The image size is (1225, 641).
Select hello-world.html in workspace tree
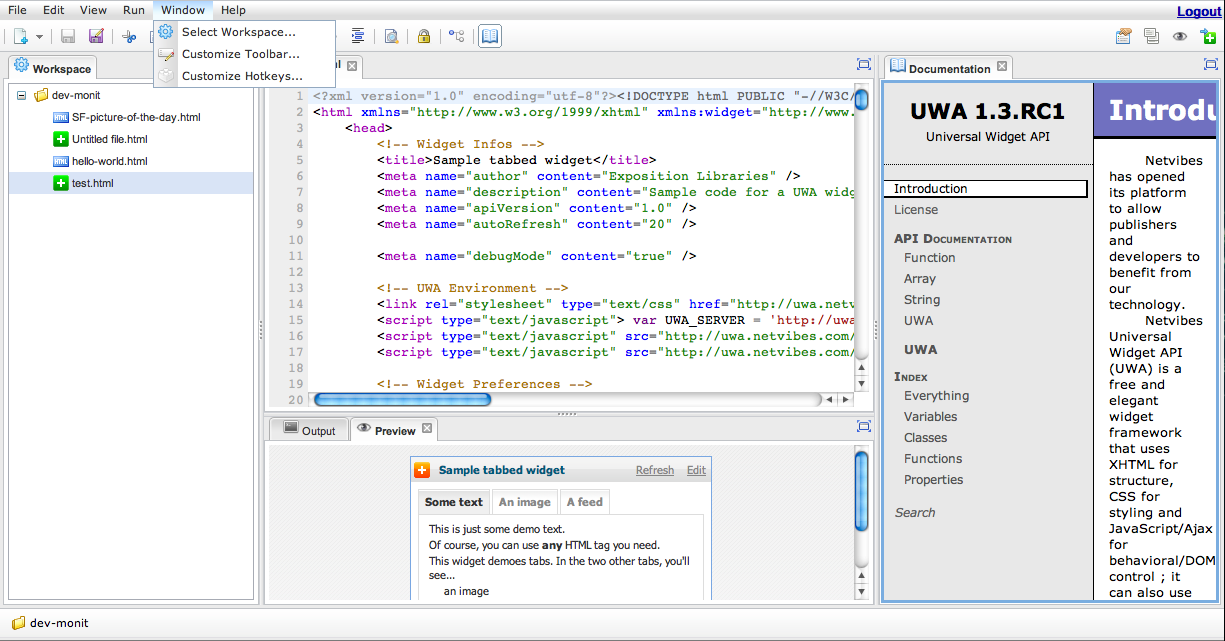(x=109, y=161)
